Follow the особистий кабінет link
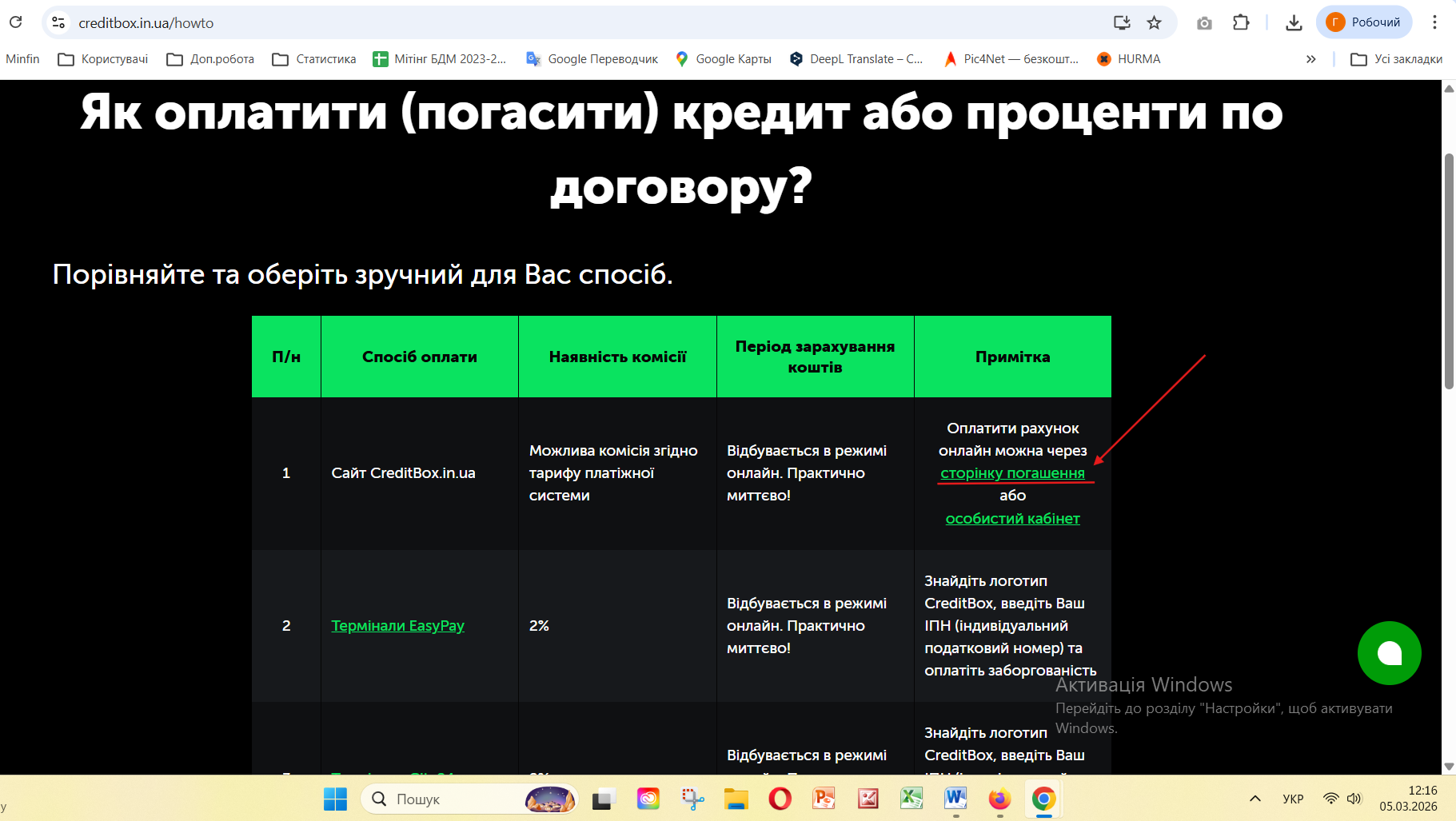 (1012, 519)
